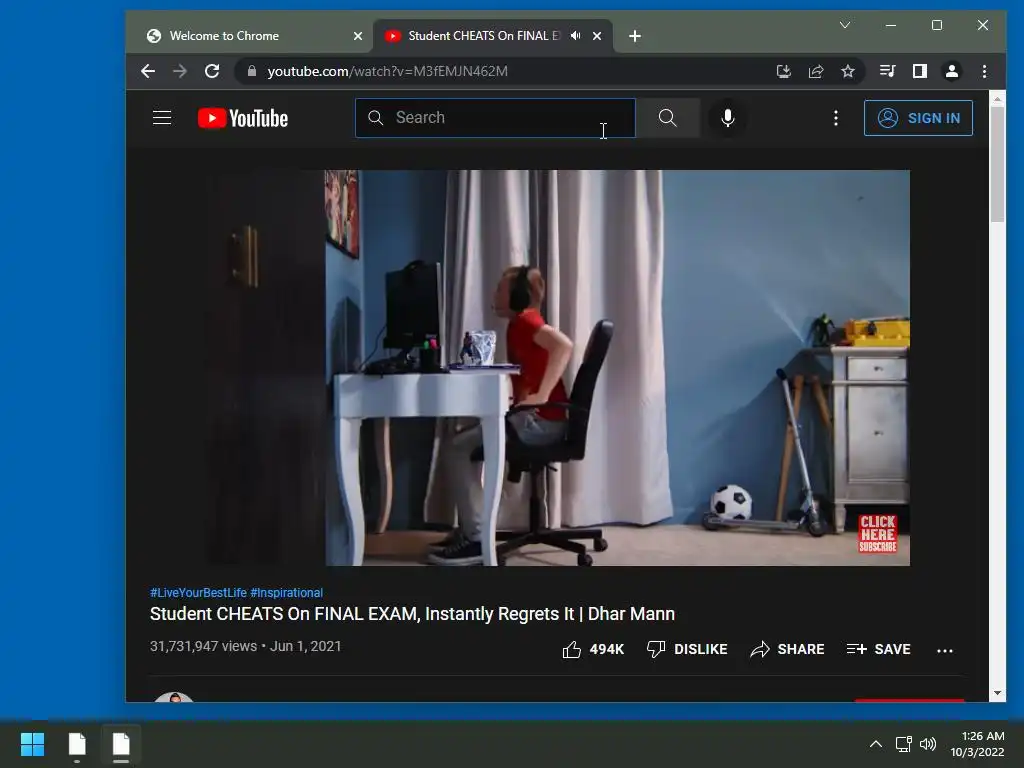Start voice search with microphone
The height and width of the screenshot is (768, 1024).
tap(728, 118)
